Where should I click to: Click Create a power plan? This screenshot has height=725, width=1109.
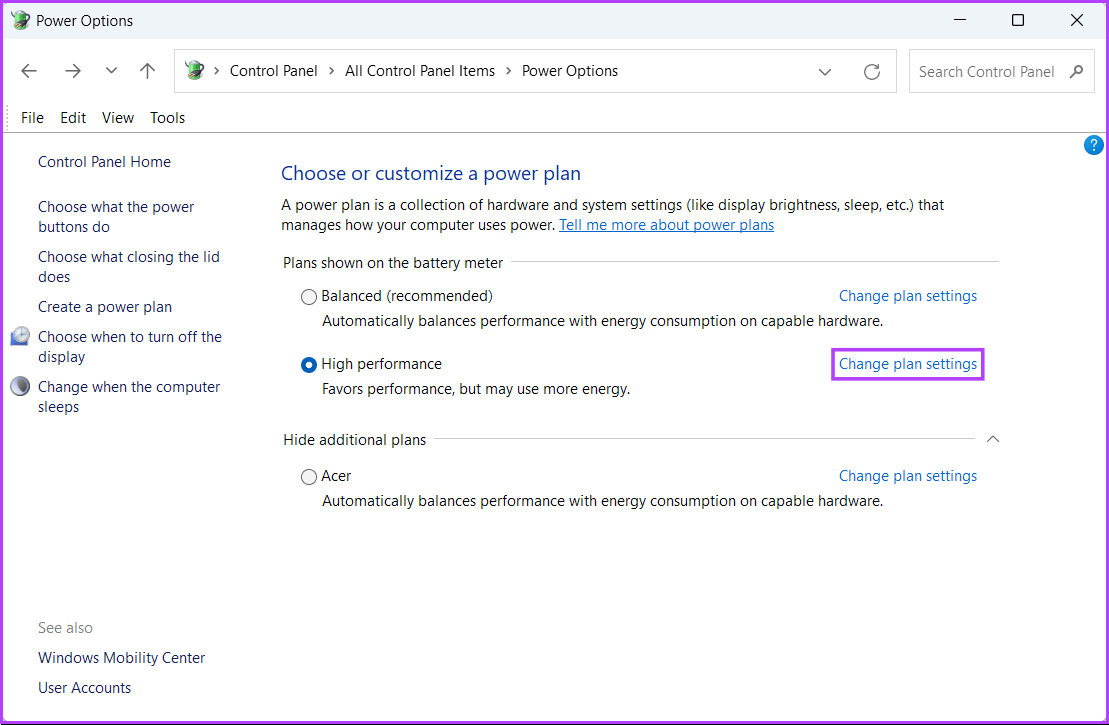[x=105, y=307]
